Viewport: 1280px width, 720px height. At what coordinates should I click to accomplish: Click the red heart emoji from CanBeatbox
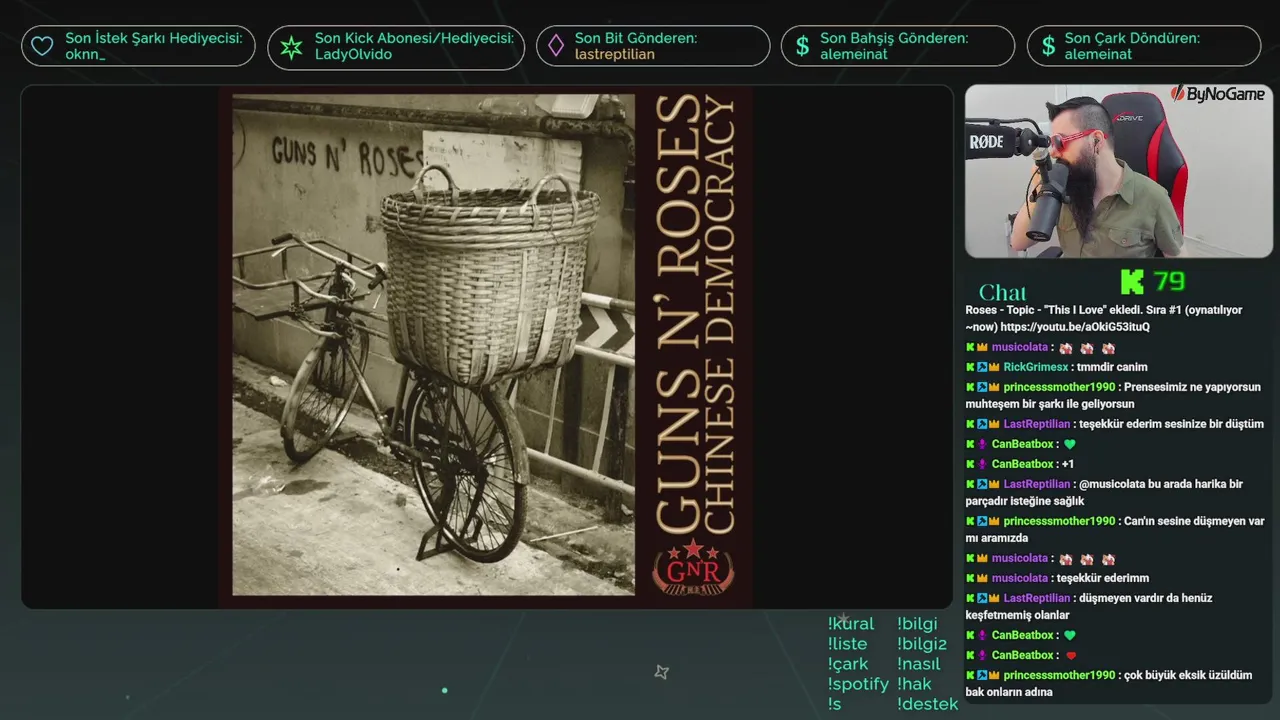pos(1070,656)
